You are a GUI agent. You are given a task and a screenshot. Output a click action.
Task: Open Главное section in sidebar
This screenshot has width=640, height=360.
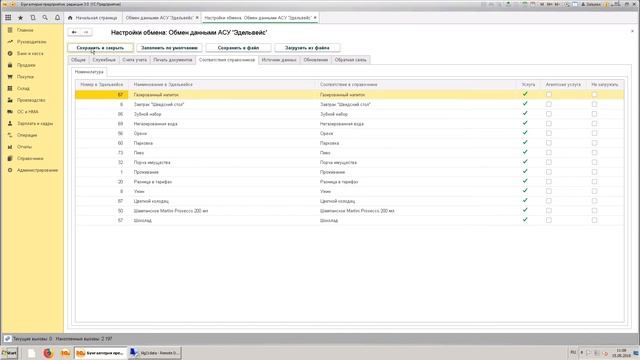(25, 30)
